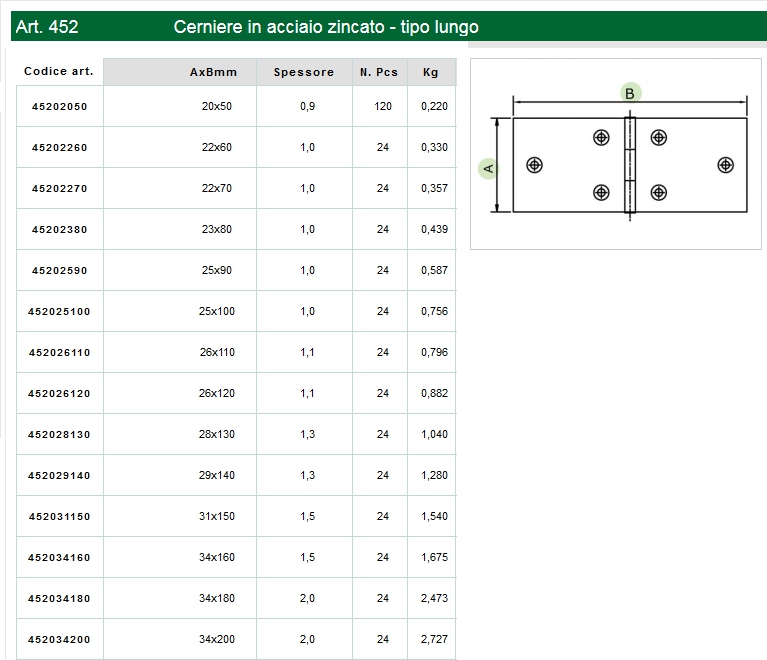Click the 120 pieces quantity cell

click(383, 106)
